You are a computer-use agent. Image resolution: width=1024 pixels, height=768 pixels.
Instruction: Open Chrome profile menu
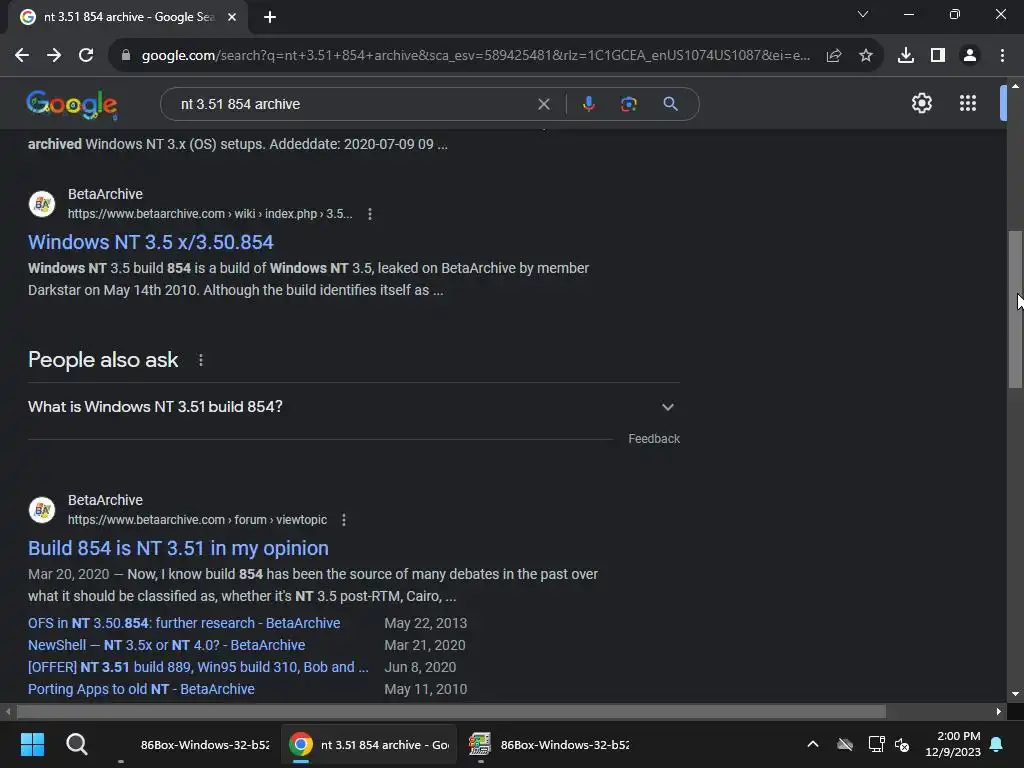[970, 56]
